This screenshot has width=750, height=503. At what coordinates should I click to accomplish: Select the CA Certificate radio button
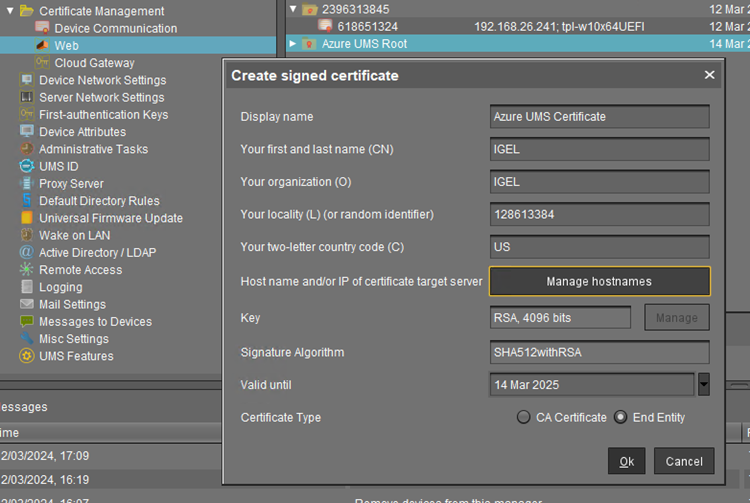(524, 417)
